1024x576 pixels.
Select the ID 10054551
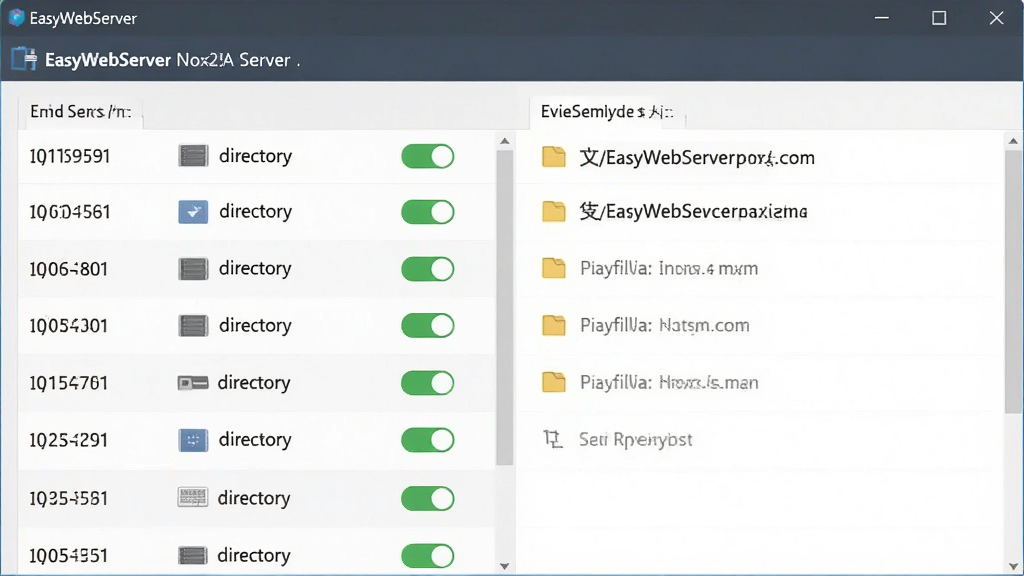coord(69,556)
